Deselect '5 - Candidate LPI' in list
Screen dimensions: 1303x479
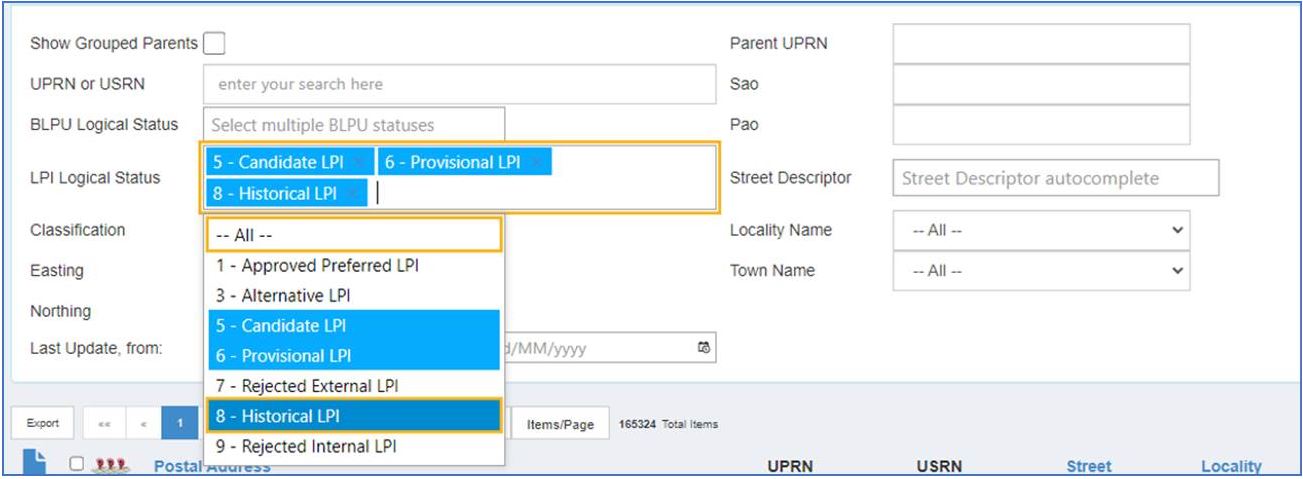tap(353, 325)
